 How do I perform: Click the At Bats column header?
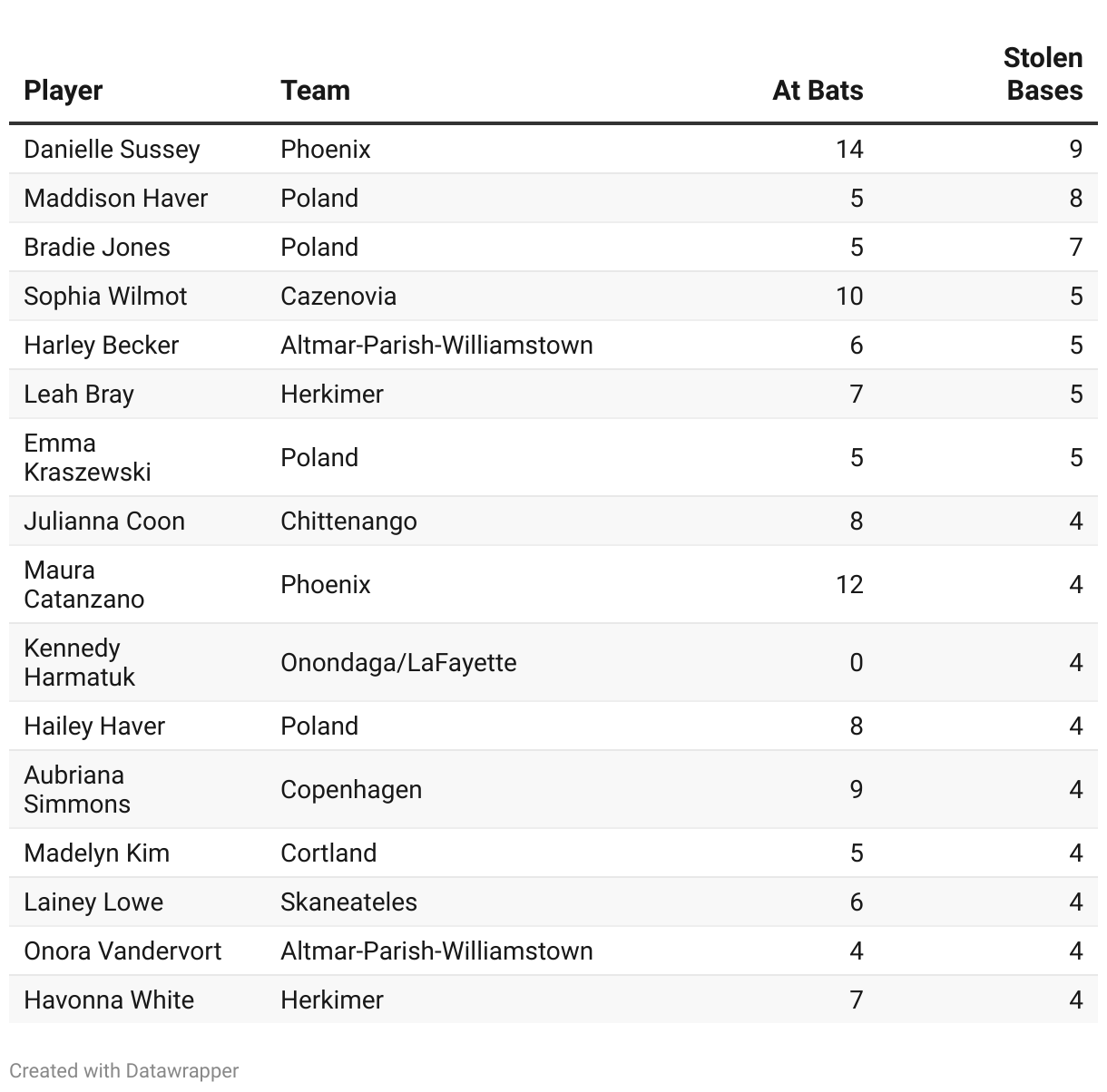click(x=817, y=91)
